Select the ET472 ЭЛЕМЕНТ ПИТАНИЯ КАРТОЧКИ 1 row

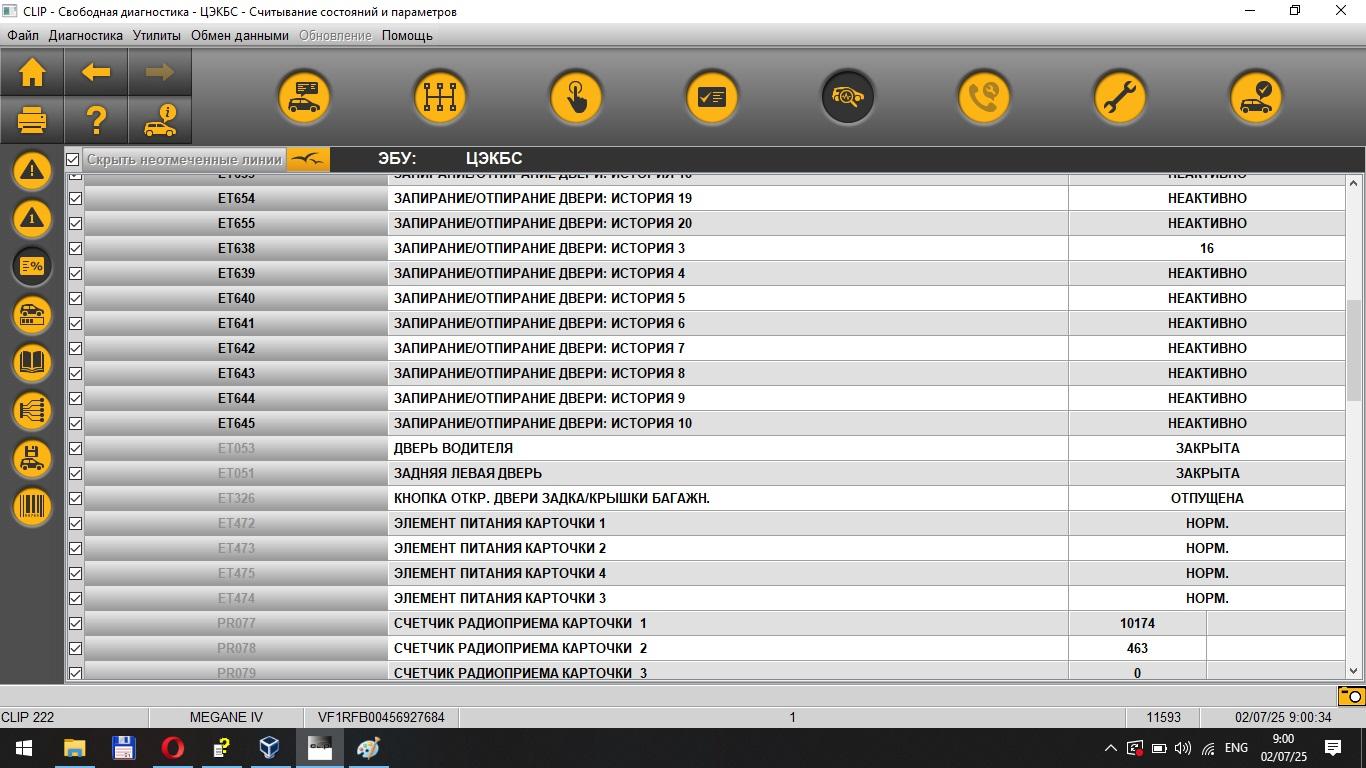(x=706, y=523)
